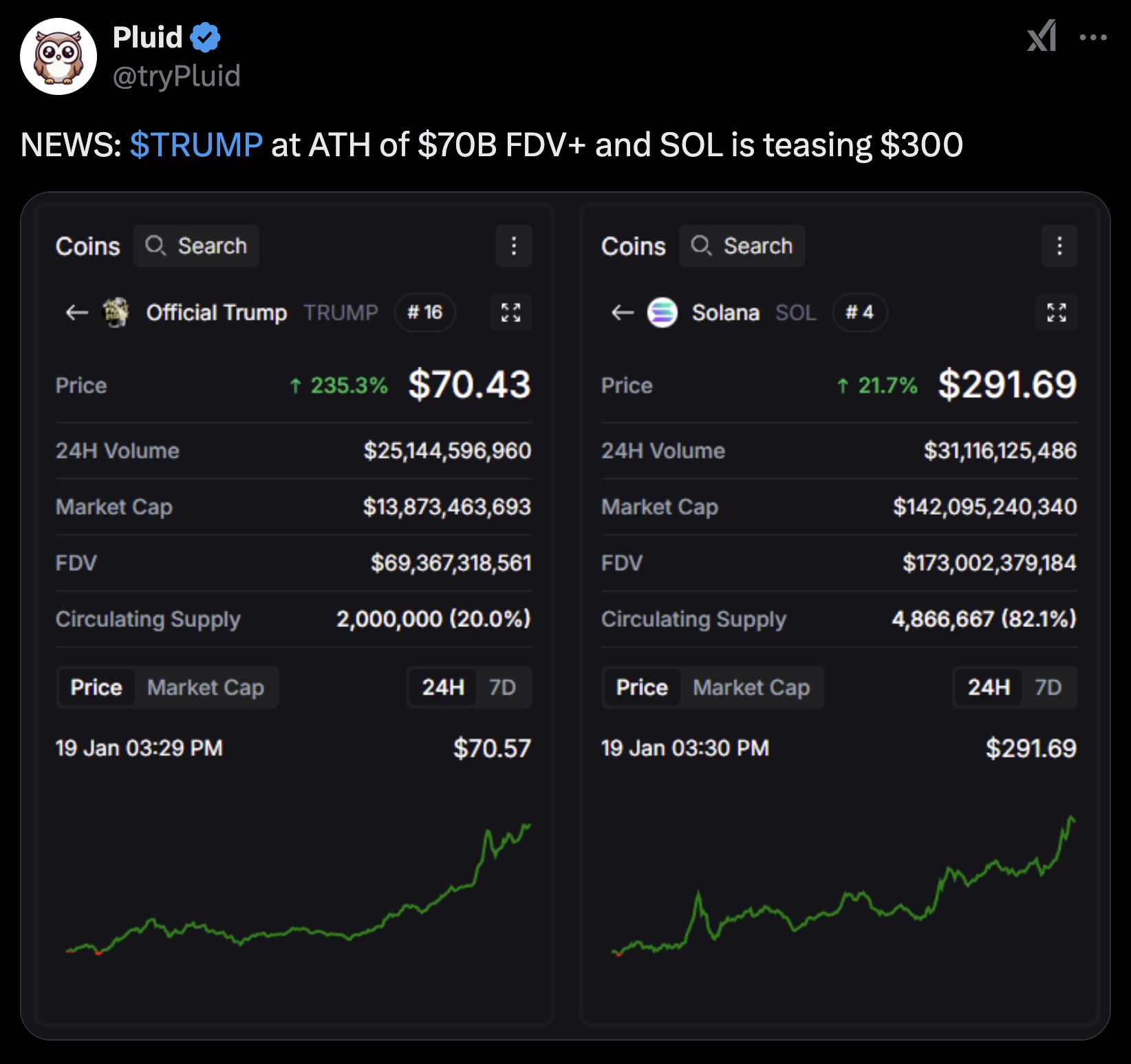Select the 24H range in Solana chart

pos(989,687)
